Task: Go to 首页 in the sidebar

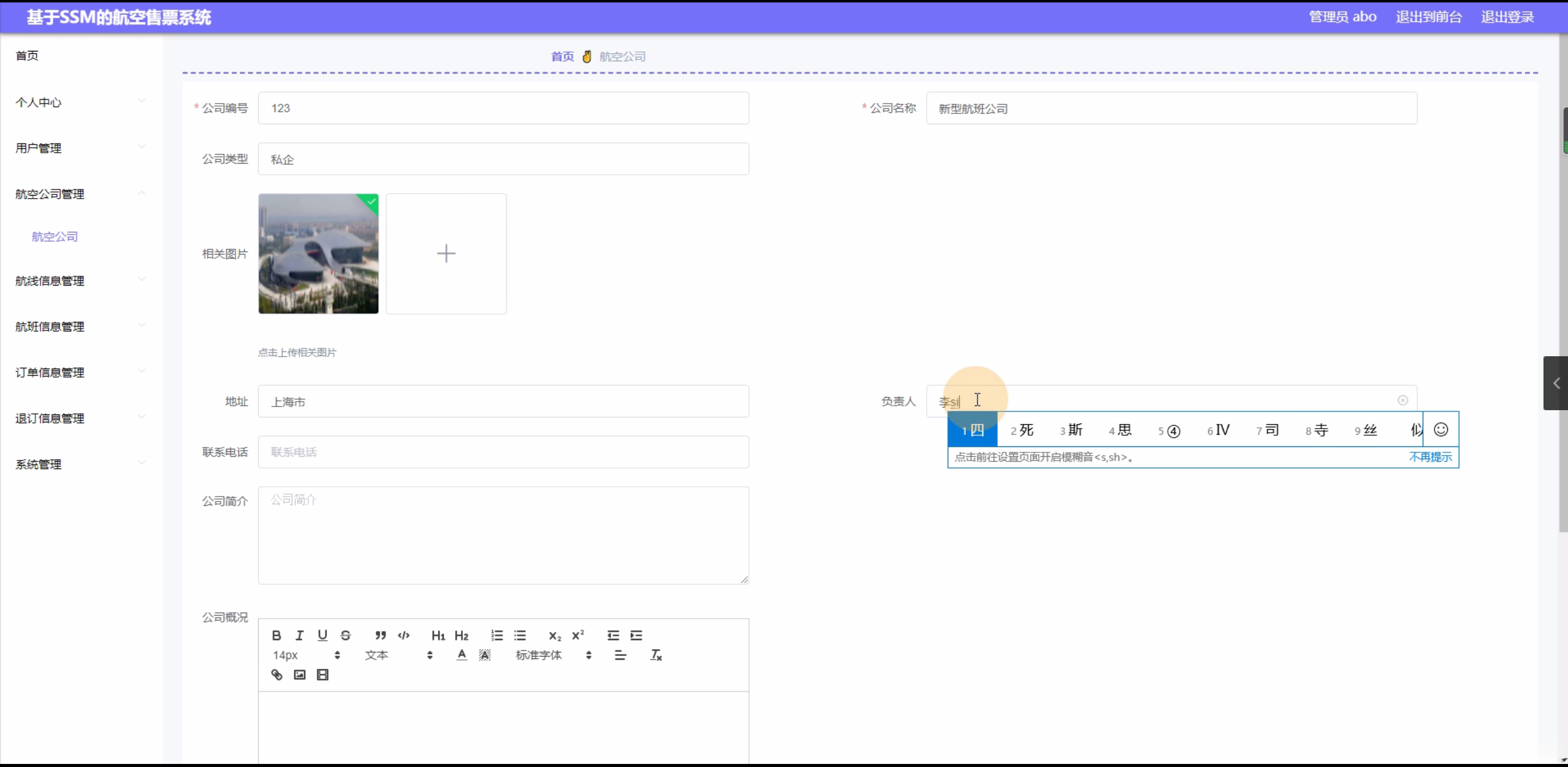Action: pyautogui.click(x=27, y=56)
